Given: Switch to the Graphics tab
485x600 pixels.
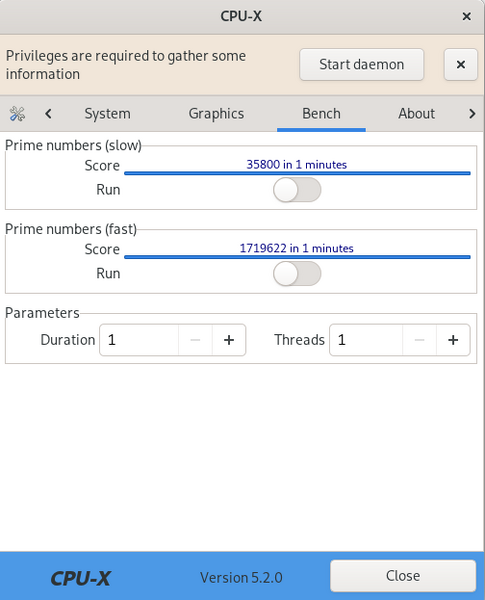Looking at the screenshot, I should [216, 114].
